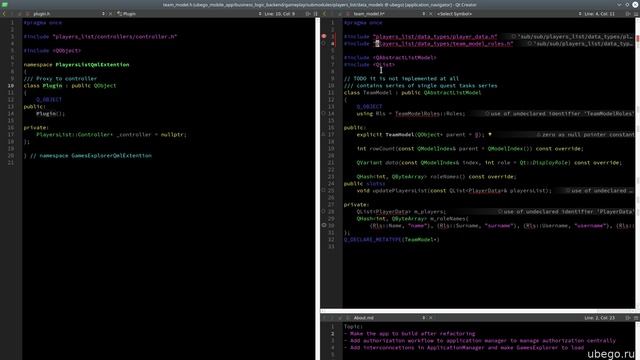
Task: Click Line 4, Col 11 position indicator
Action: [600, 14]
